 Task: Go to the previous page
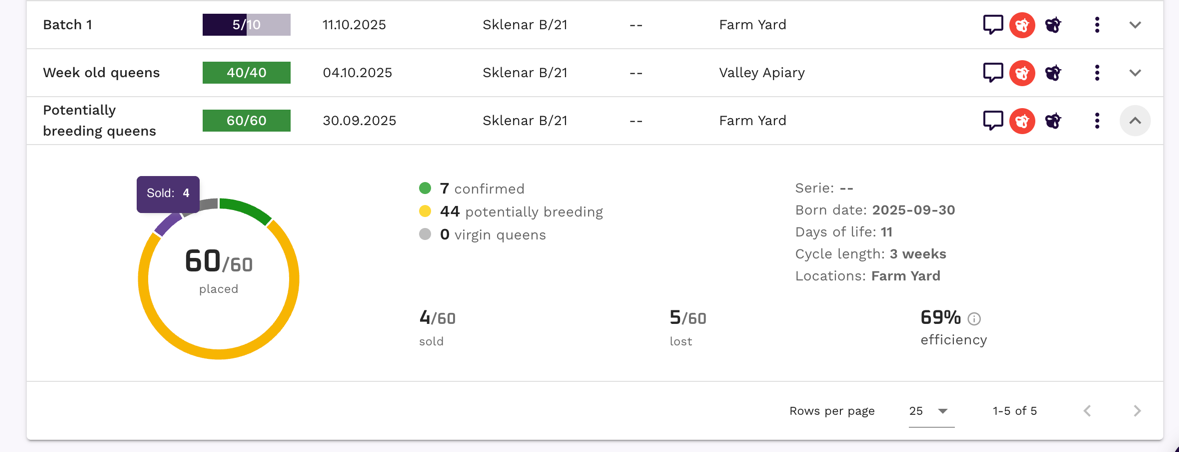(x=1087, y=411)
